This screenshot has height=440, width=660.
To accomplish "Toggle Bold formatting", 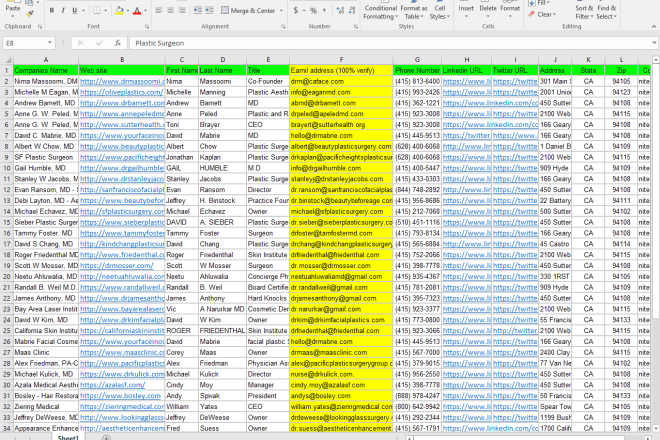I will (x=51, y=11).
